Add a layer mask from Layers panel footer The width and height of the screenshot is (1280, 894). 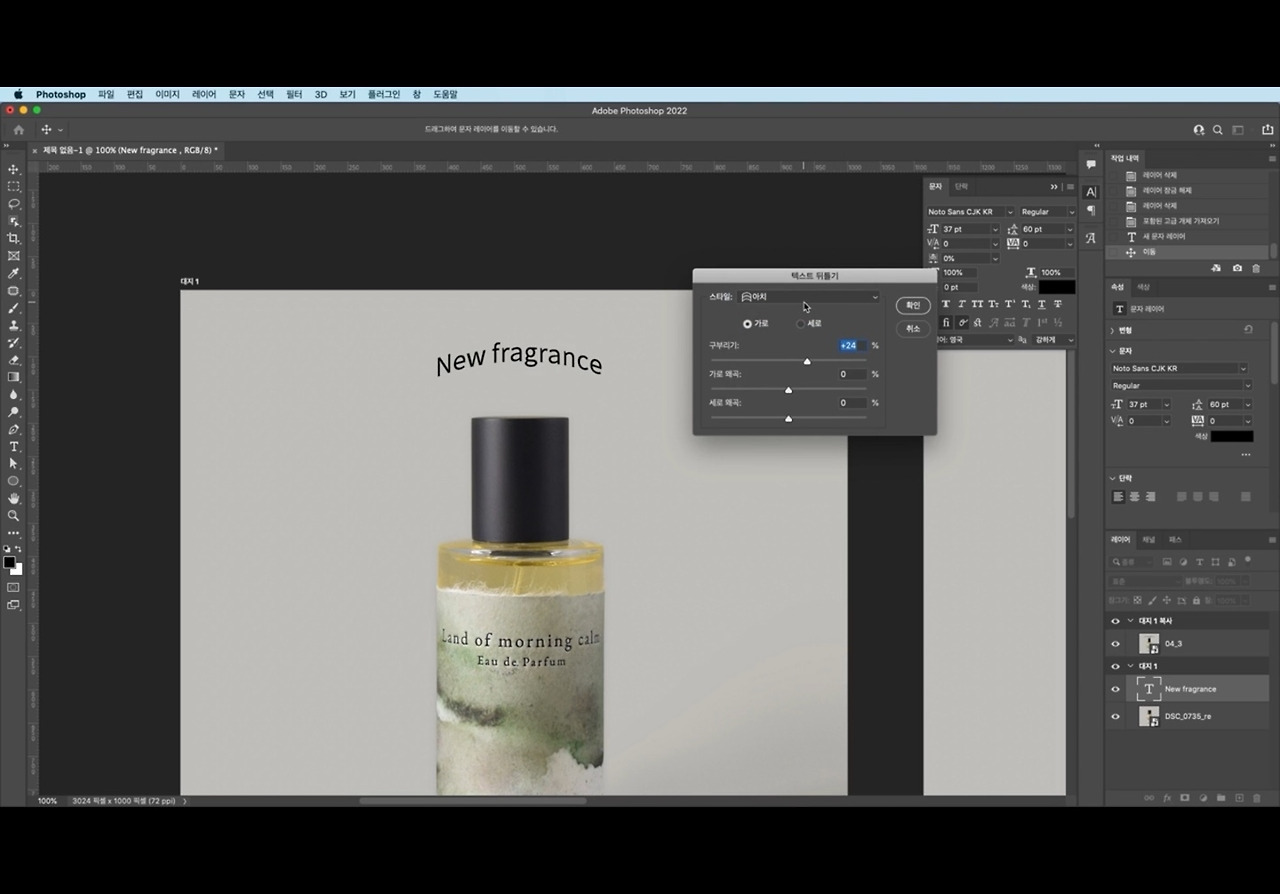[x=1185, y=798]
